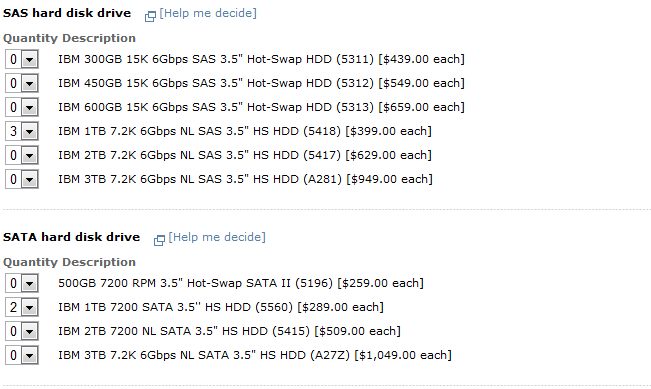The image size is (651, 389).
Task: Open quantity dropdown for IBM 2TB NL SATA (5415)
Action: click(x=22, y=332)
